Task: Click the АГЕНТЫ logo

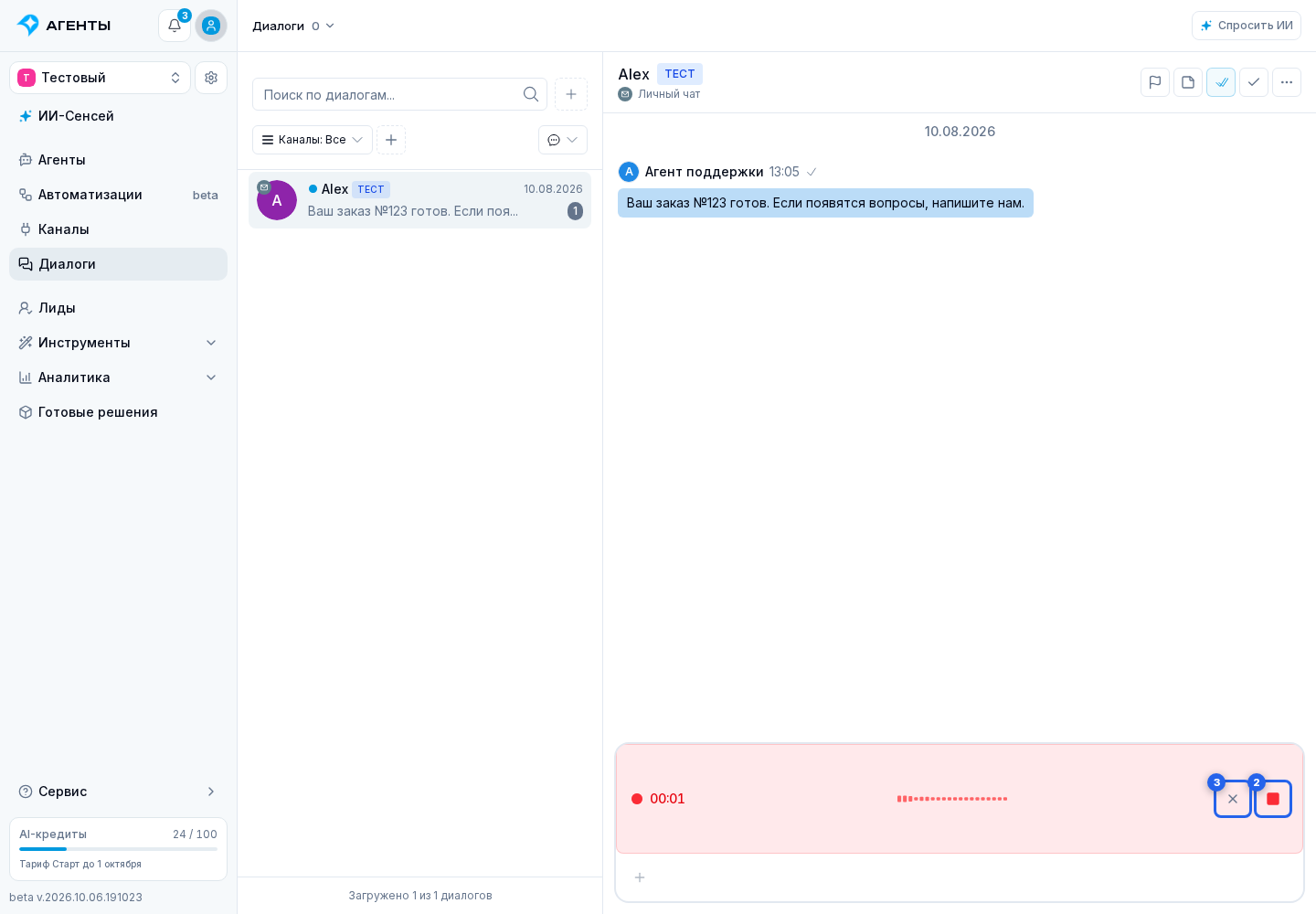Action: [x=64, y=26]
